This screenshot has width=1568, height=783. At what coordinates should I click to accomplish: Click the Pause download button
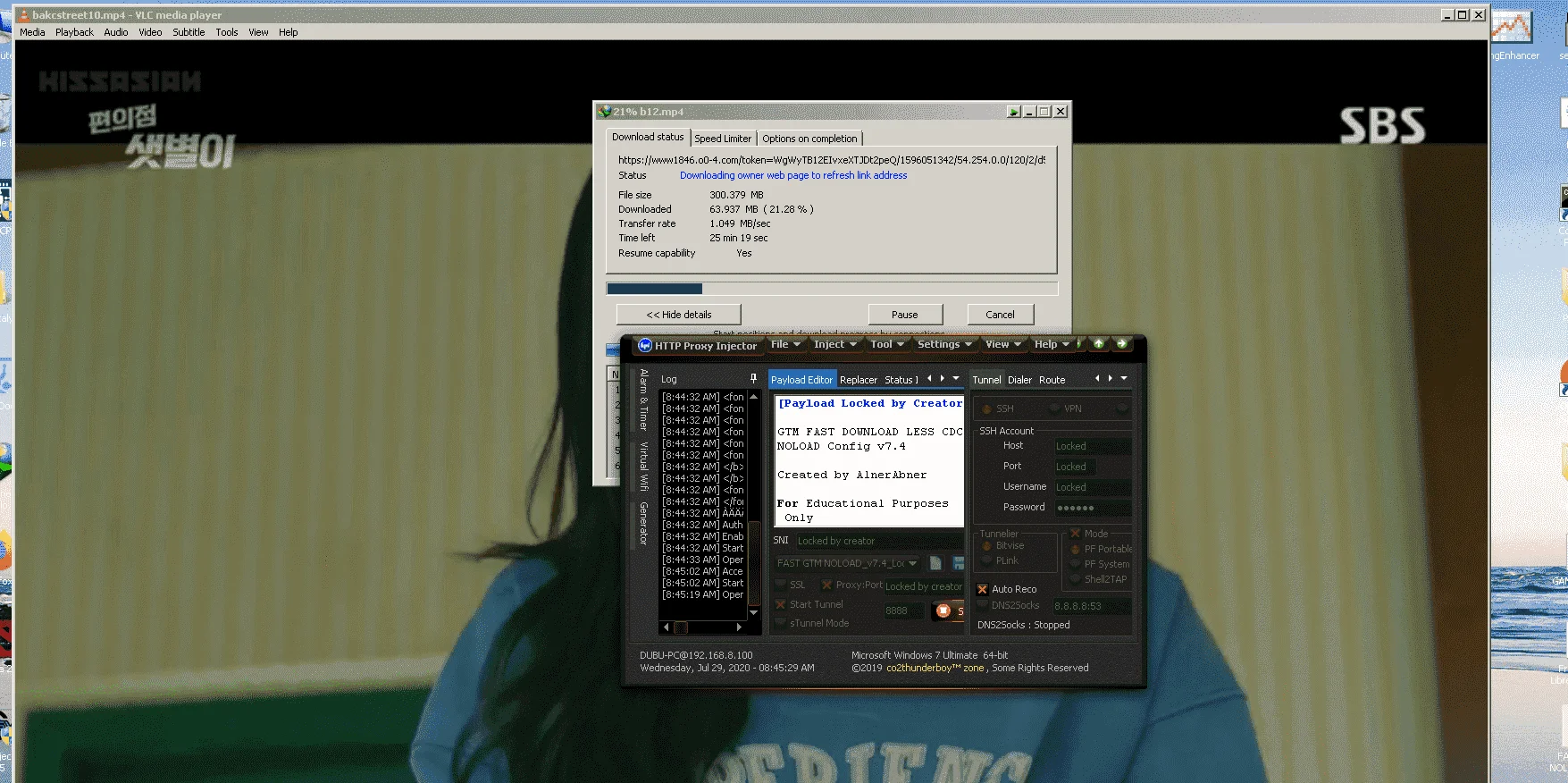pyautogui.click(x=905, y=315)
